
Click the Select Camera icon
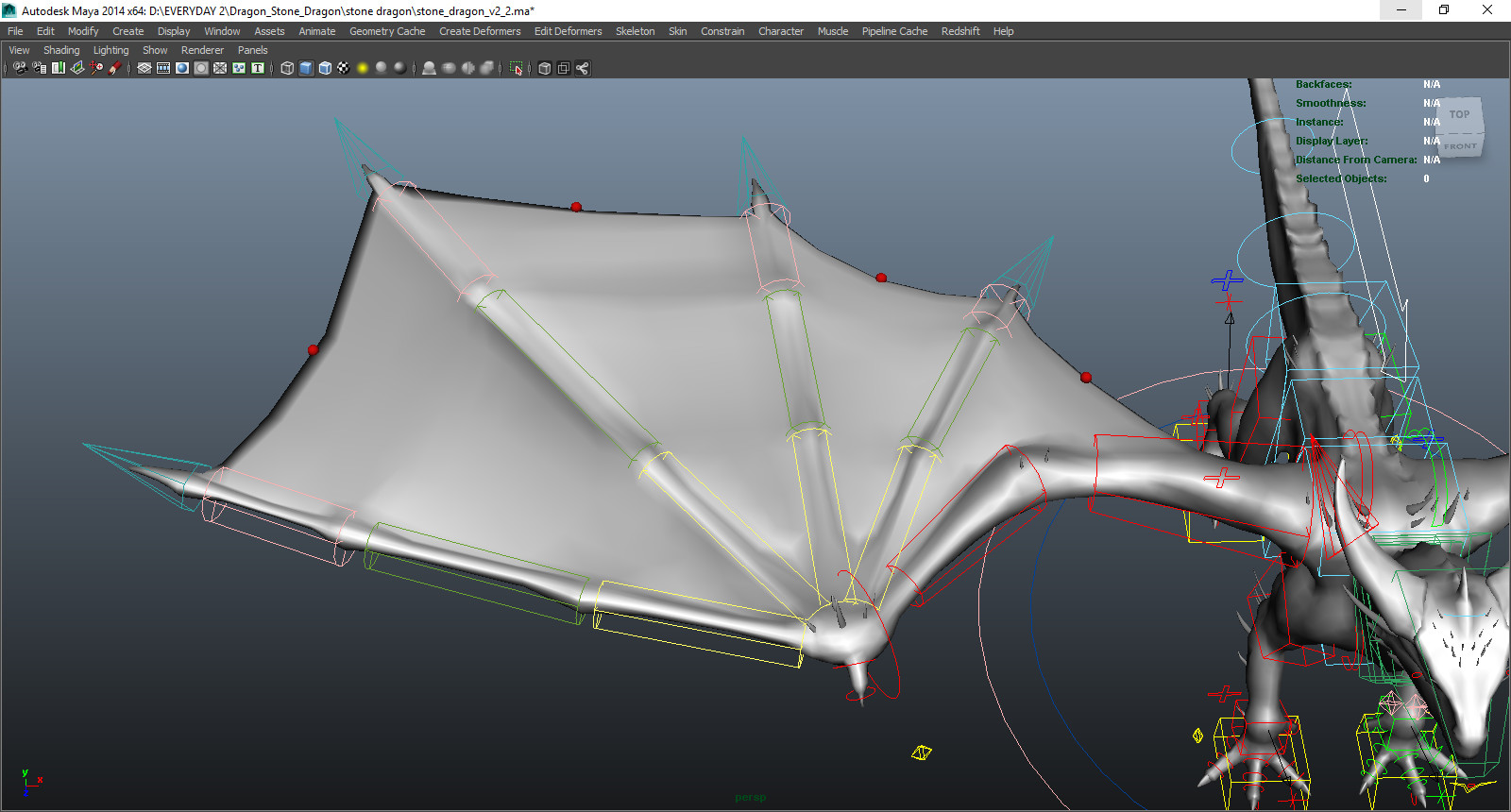(20, 68)
